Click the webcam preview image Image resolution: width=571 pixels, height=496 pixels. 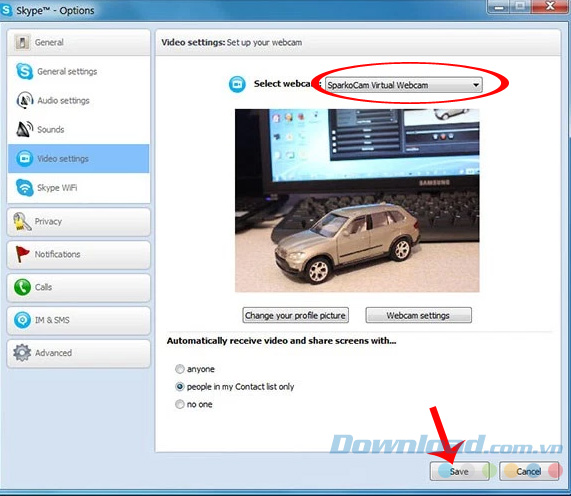357,201
